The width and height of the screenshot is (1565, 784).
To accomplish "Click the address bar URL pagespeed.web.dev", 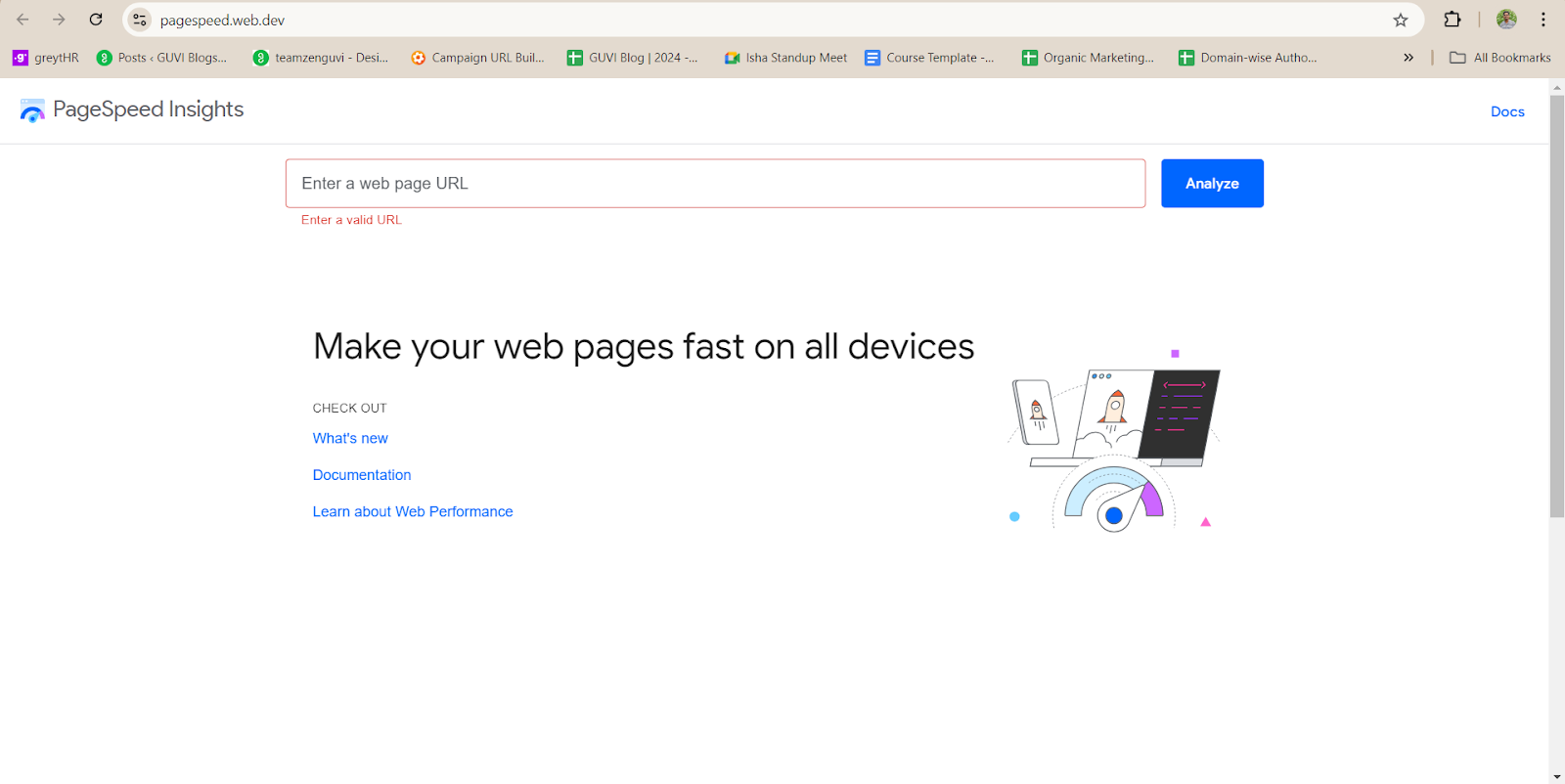I will 223,20.
